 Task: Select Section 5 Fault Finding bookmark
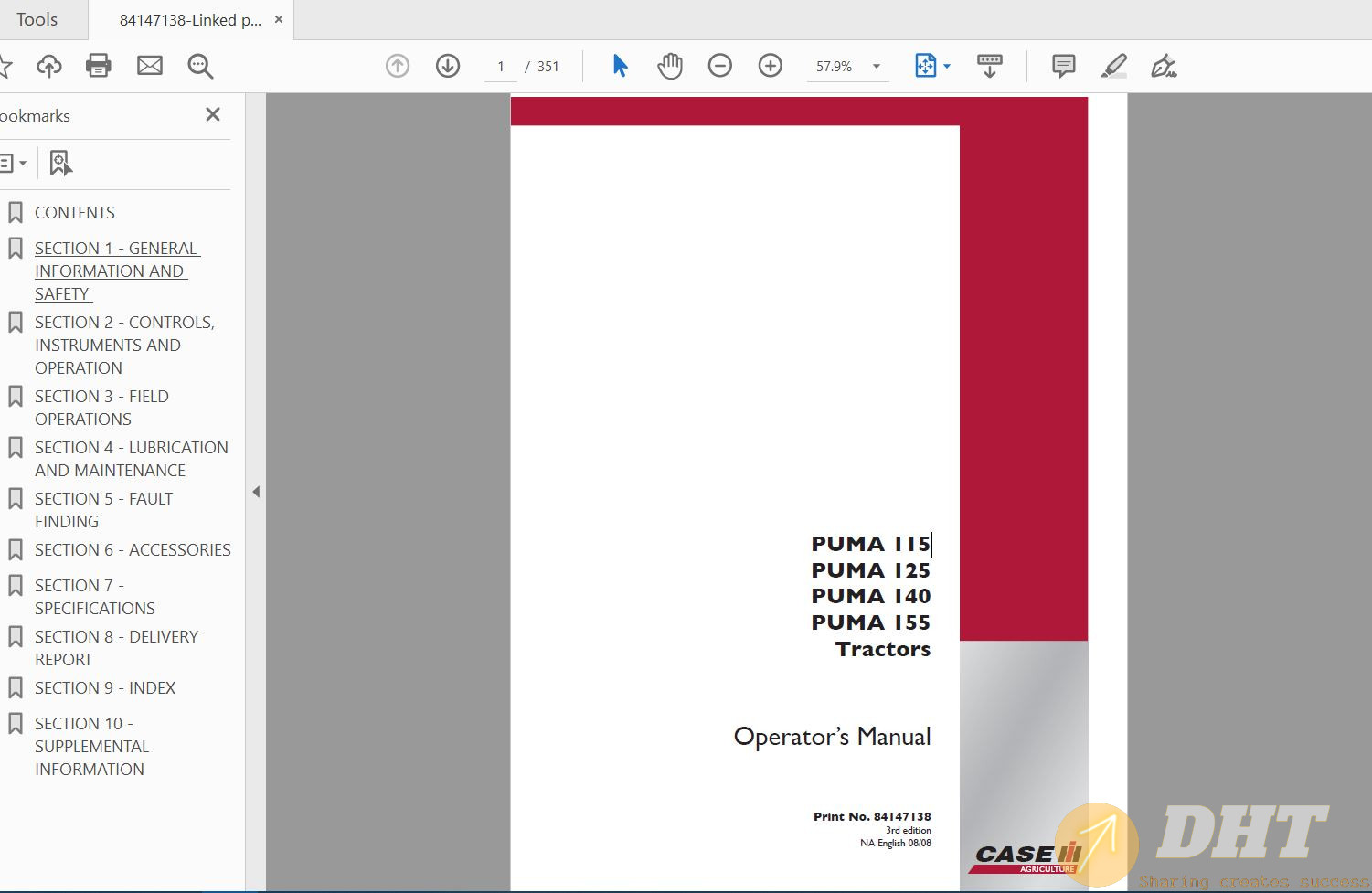pyautogui.click(x=103, y=510)
